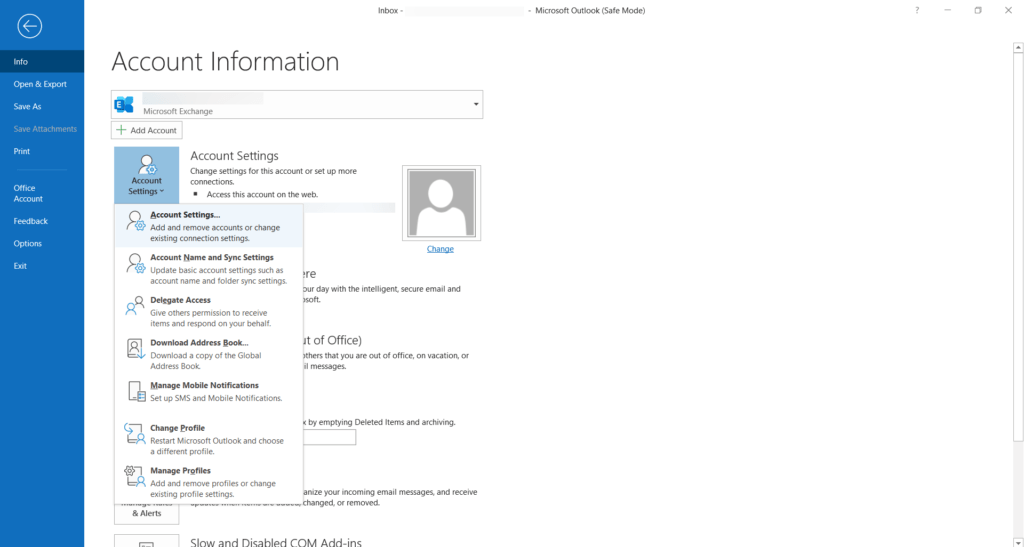Screen dimensions: 1024x547
Task: Choose Change Profile menu entry
Action: 209,439
